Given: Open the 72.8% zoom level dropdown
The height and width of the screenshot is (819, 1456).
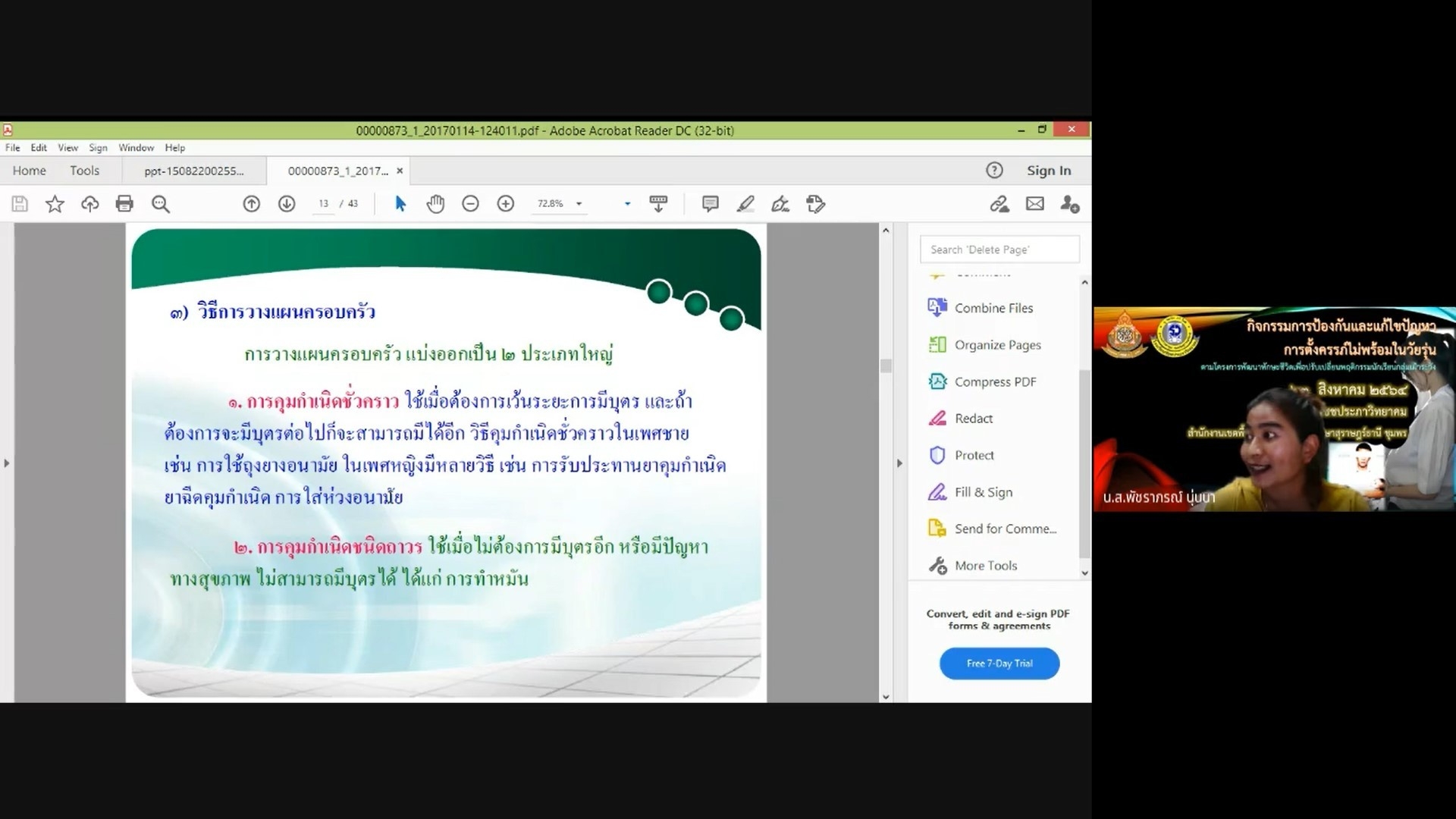Looking at the screenshot, I should point(579,204).
